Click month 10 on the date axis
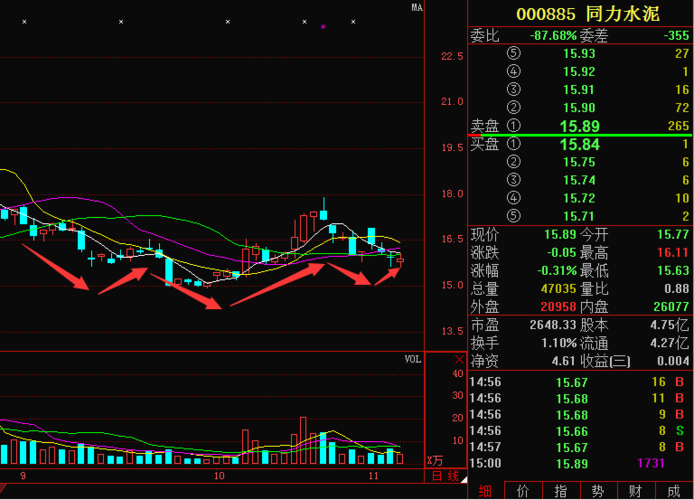The image size is (694, 500). pos(219,476)
